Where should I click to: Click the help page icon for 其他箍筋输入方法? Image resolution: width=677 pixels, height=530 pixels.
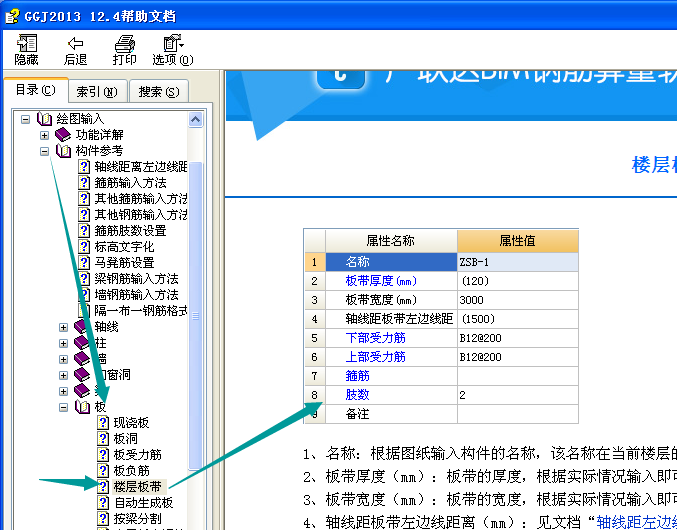84,199
